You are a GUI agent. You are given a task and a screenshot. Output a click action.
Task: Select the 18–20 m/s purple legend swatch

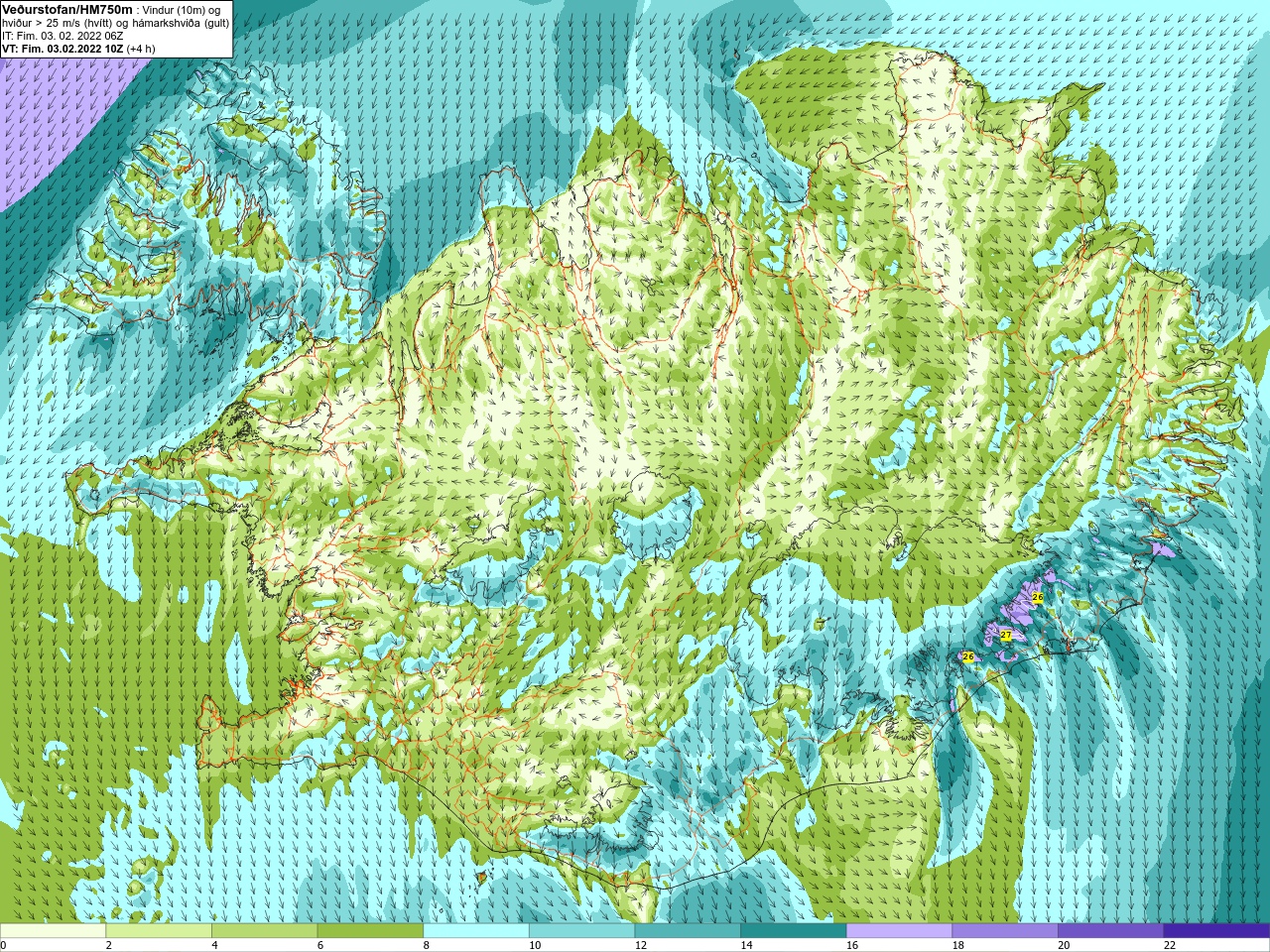pyautogui.click(x=1005, y=931)
